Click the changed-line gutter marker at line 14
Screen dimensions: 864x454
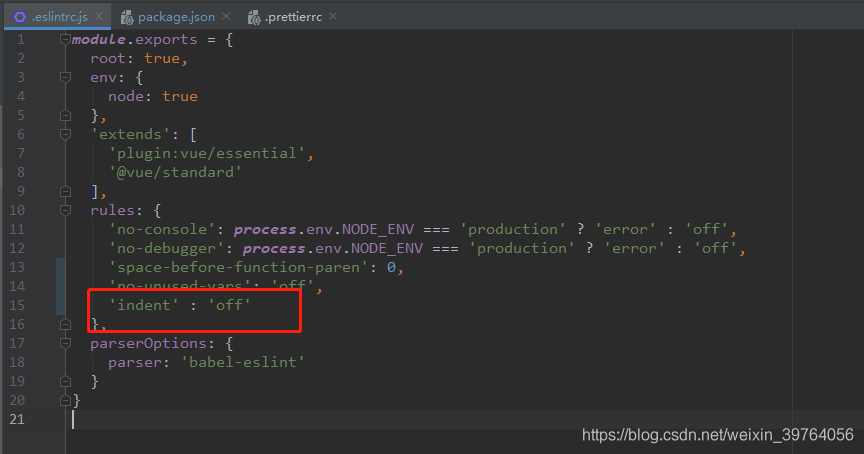click(61, 286)
